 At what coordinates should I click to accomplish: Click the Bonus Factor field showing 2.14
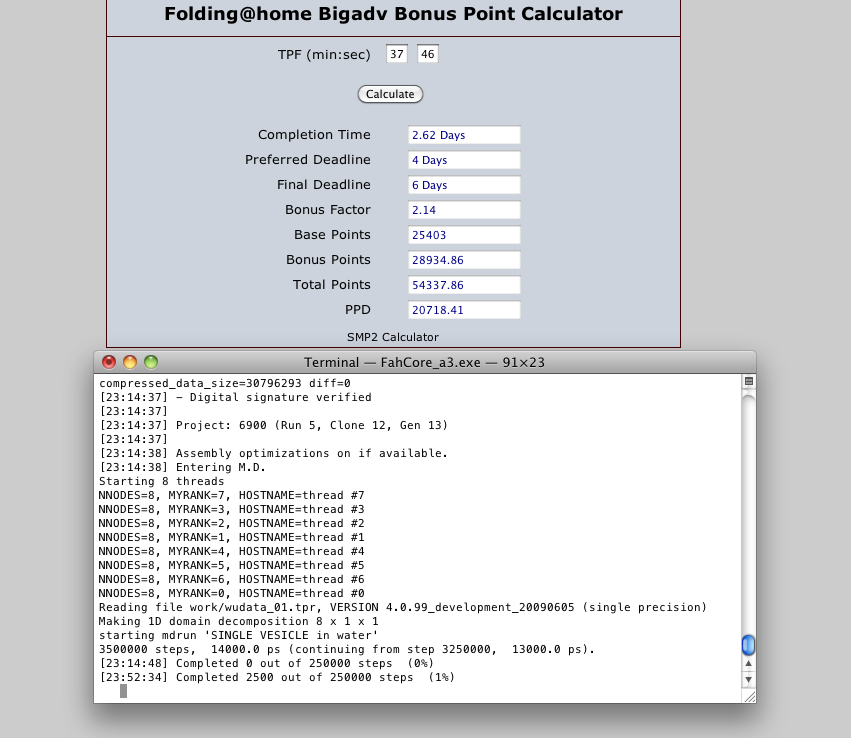[464, 209]
